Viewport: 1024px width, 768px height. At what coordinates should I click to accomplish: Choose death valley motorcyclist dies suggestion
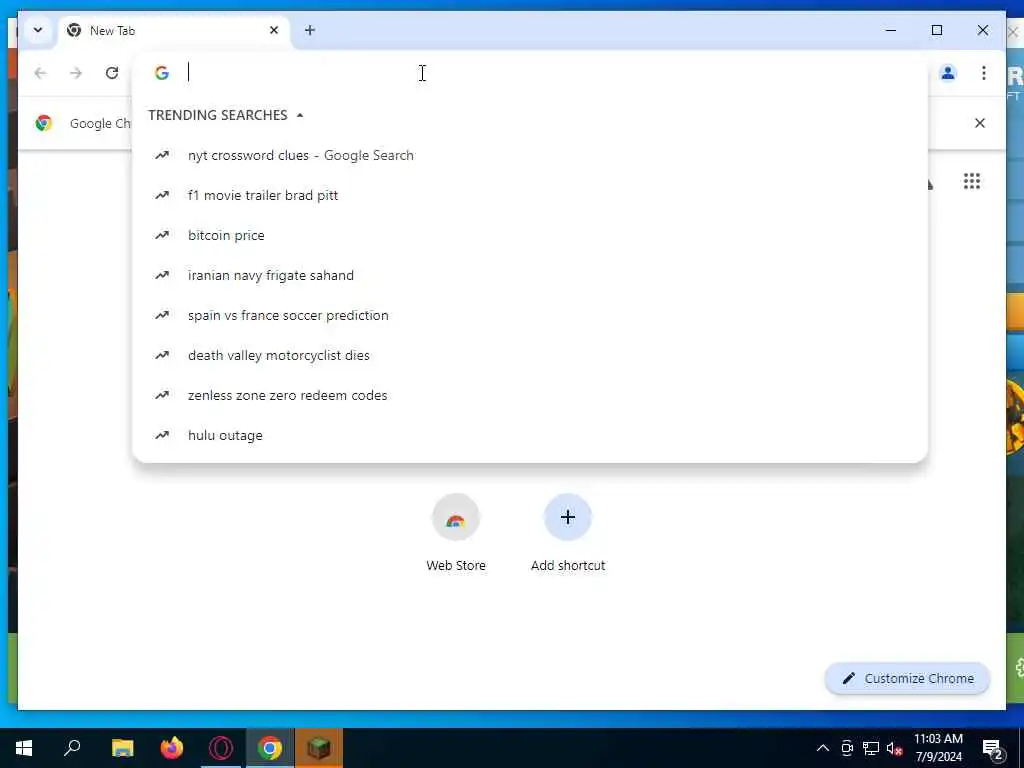tap(530, 355)
